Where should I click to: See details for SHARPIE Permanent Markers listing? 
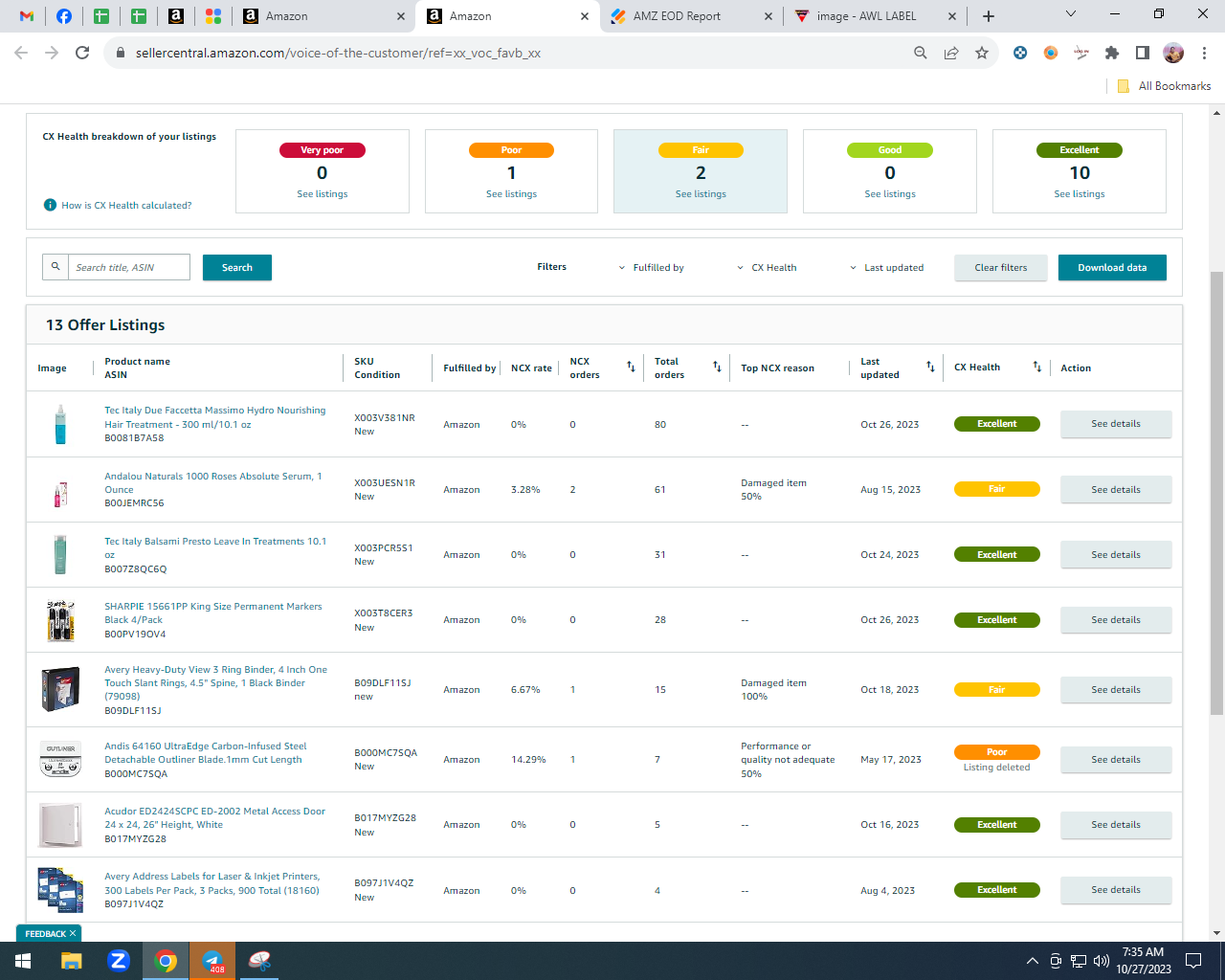point(1116,620)
